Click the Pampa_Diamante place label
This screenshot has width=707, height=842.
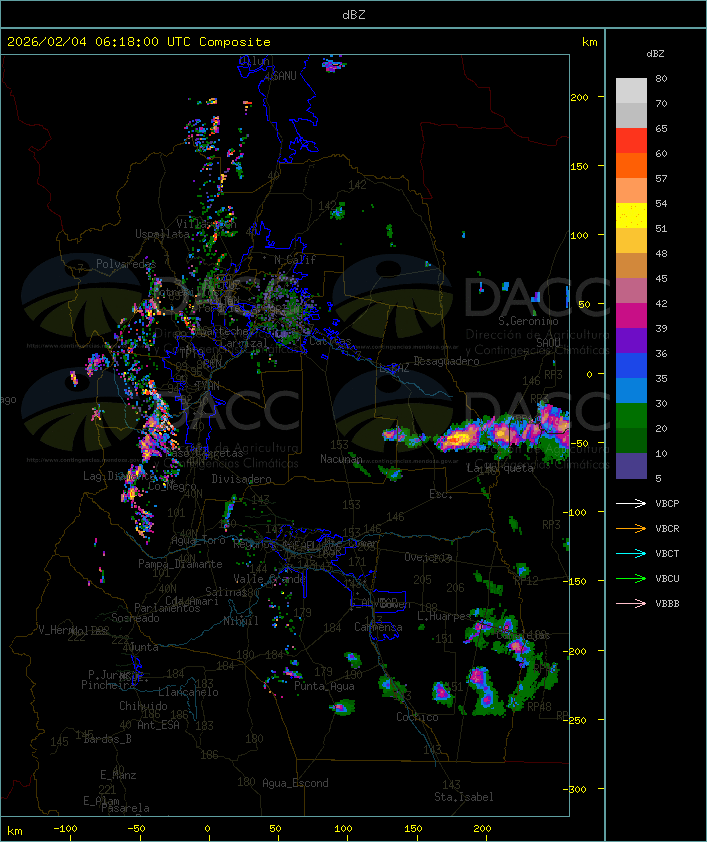click(x=180, y=564)
